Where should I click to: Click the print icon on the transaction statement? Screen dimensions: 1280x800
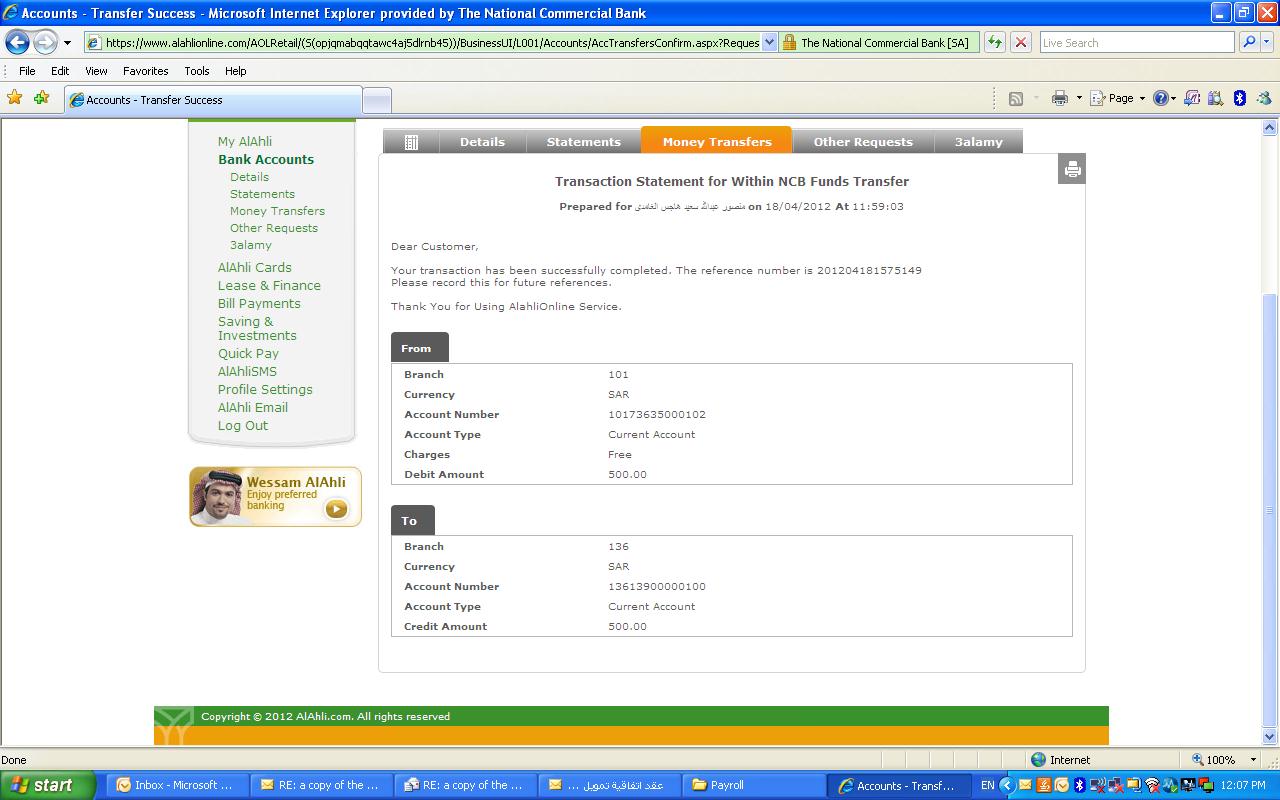[x=1072, y=169]
